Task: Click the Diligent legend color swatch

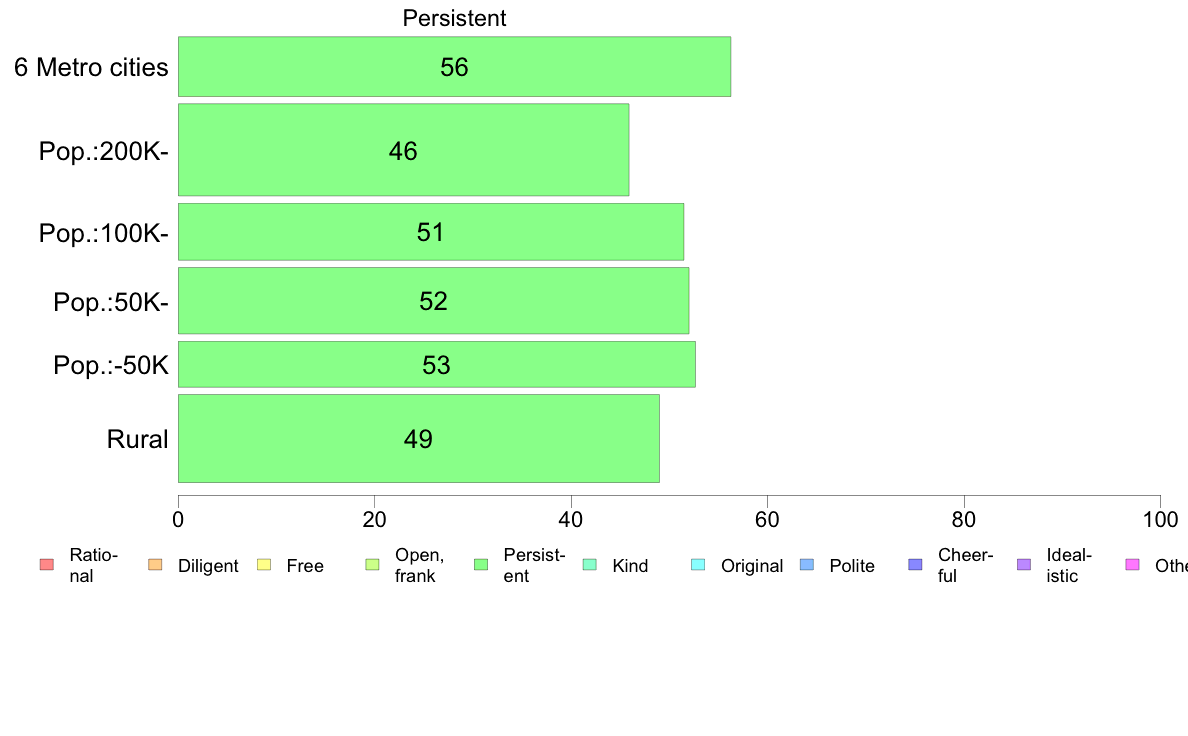Action: coord(155,565)
